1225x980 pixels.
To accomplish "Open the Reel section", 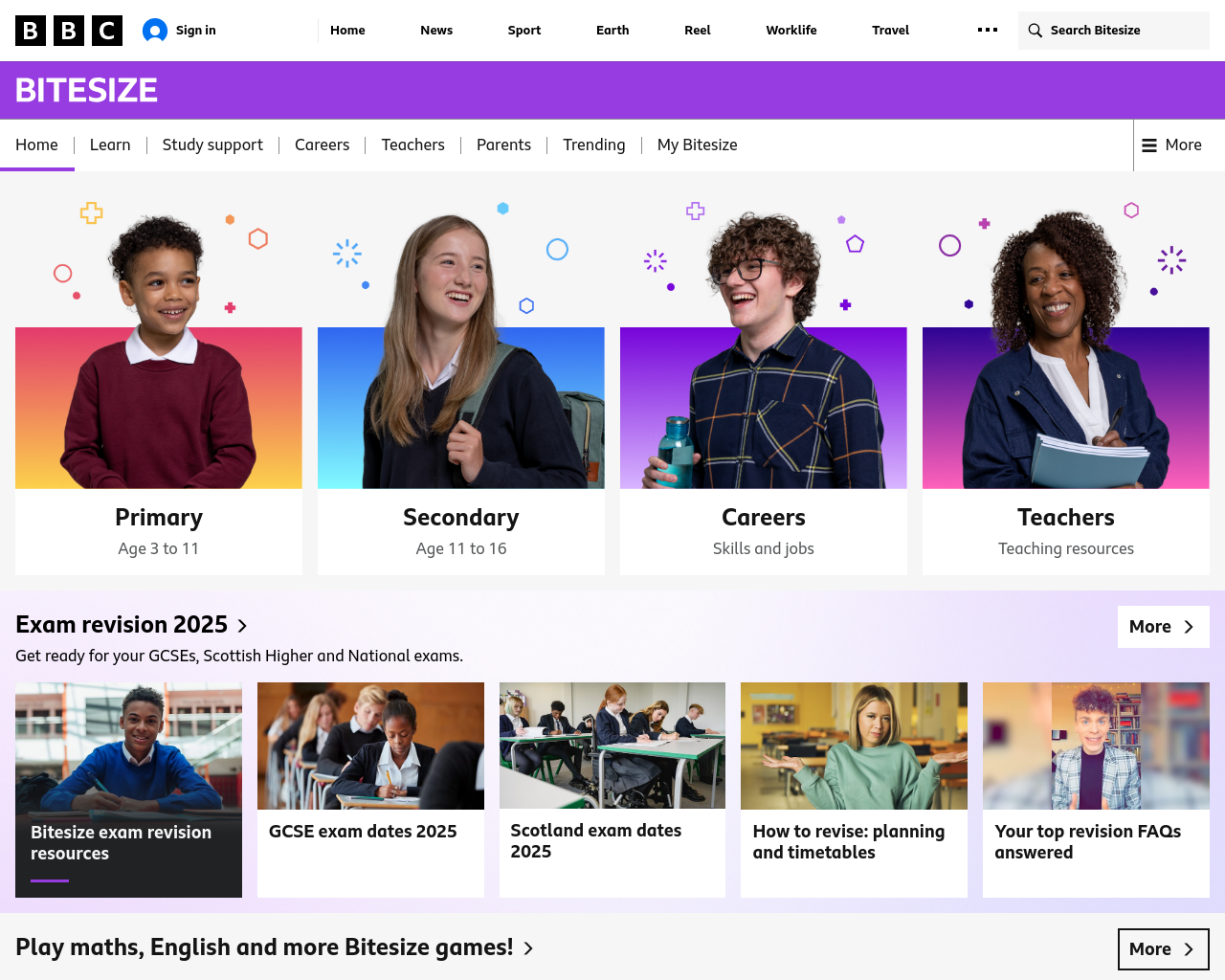I will (x=698, y=31).
